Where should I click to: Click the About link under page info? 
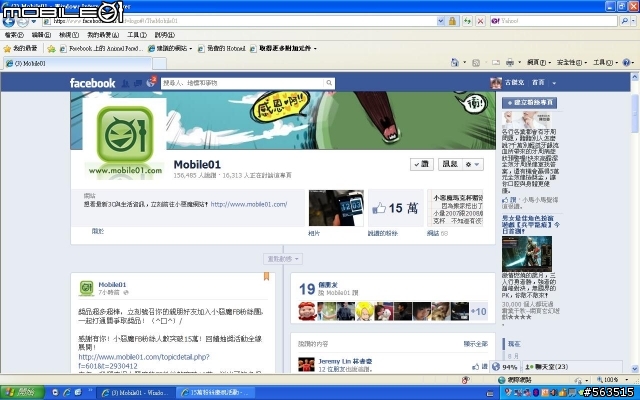tap(98, 231)
